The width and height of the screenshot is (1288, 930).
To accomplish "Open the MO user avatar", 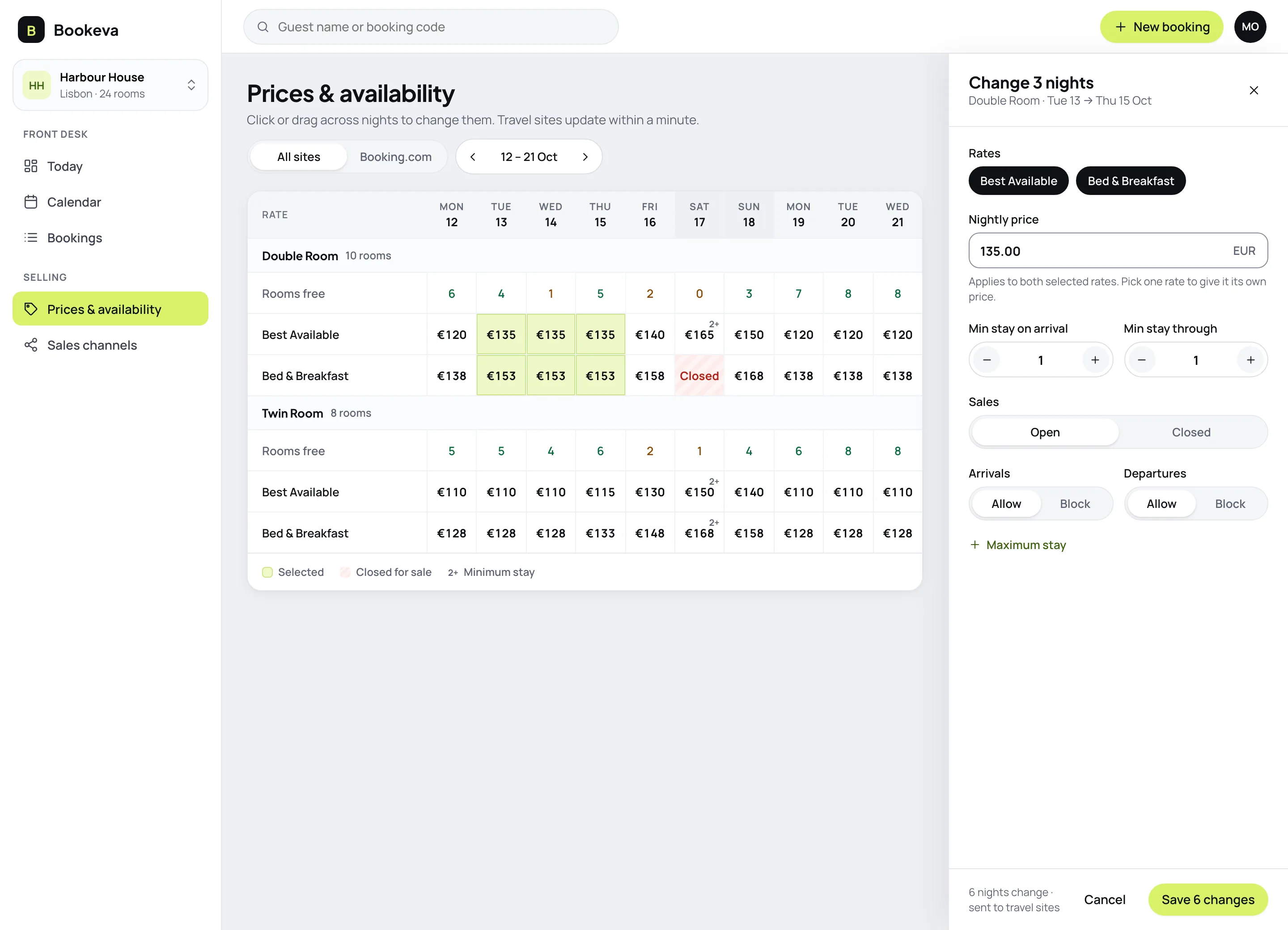I will (1250, 27).
